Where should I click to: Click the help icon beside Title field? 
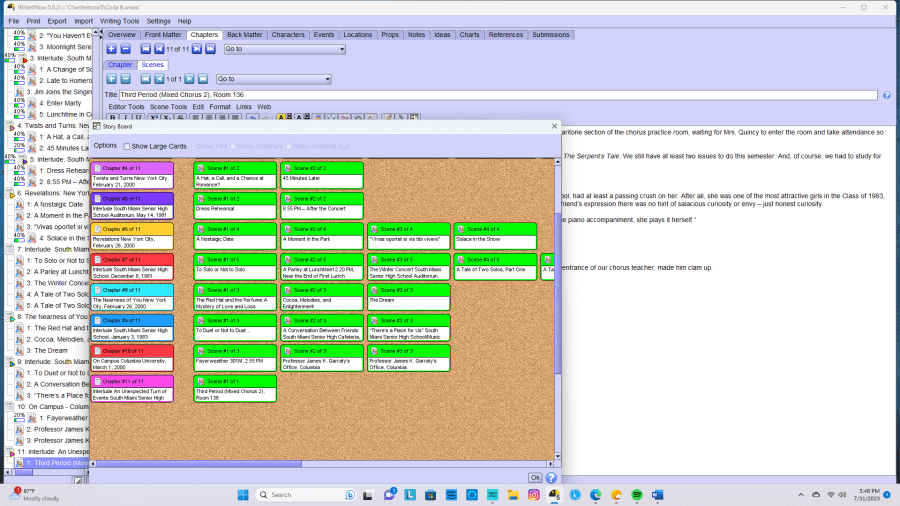point(886,95)
